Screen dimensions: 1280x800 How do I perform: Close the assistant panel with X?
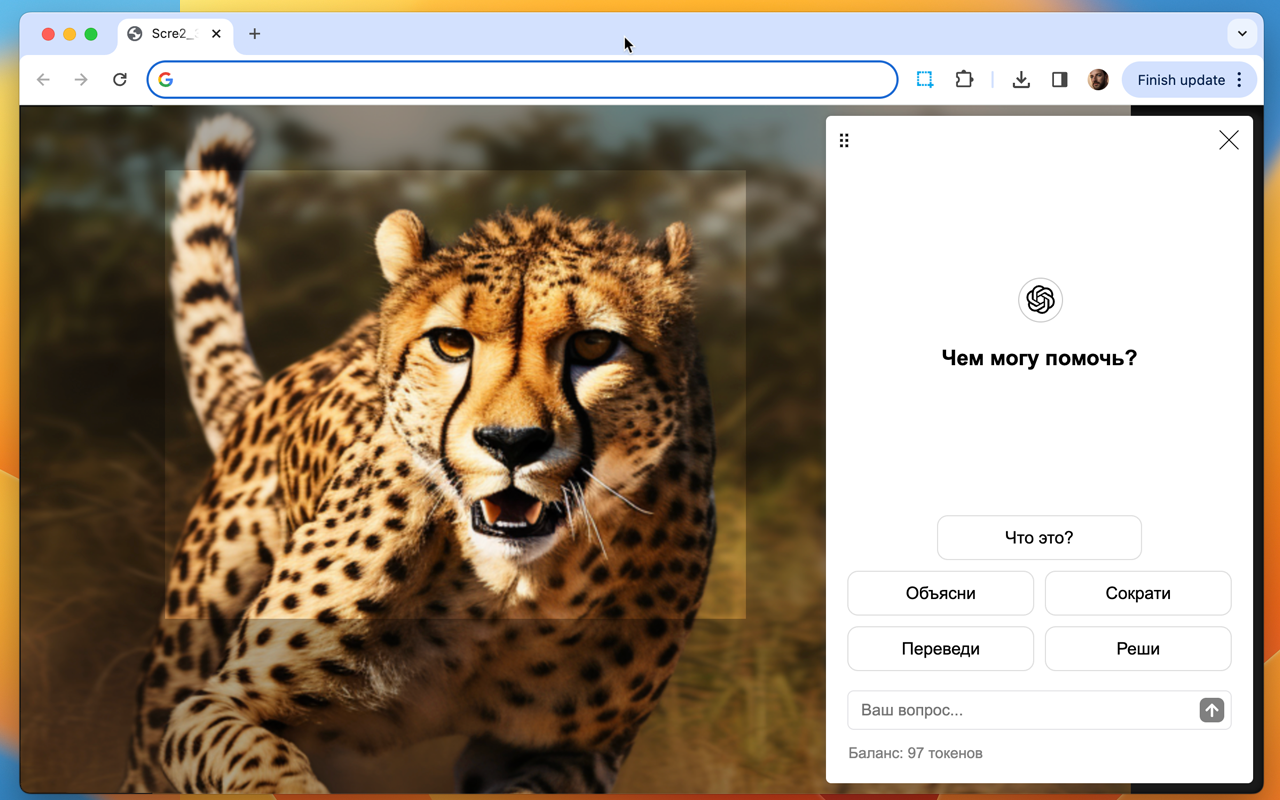[x=1229, y=140]
